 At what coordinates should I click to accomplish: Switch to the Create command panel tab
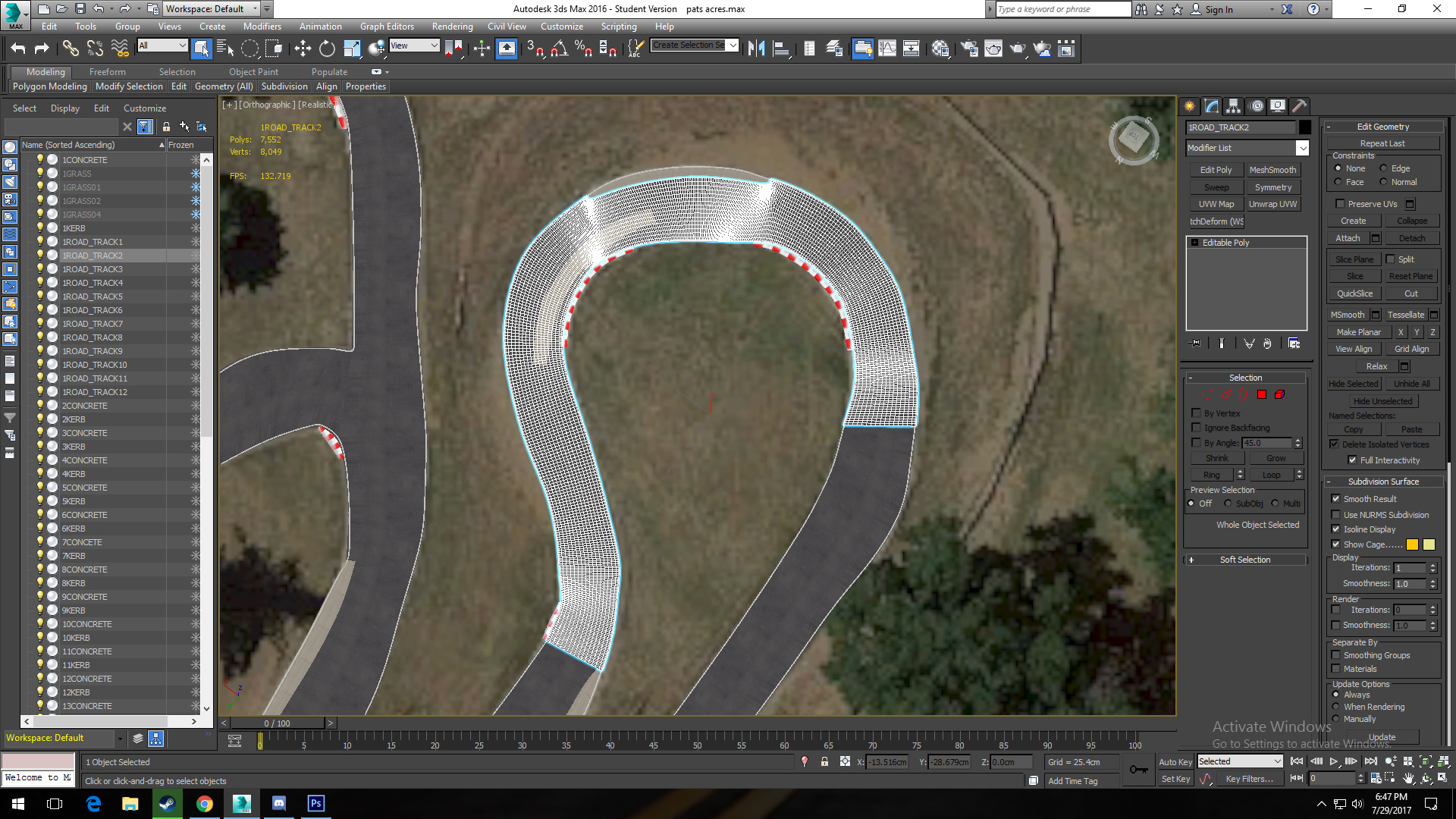pyautogui.click(x=1190, y=106)
